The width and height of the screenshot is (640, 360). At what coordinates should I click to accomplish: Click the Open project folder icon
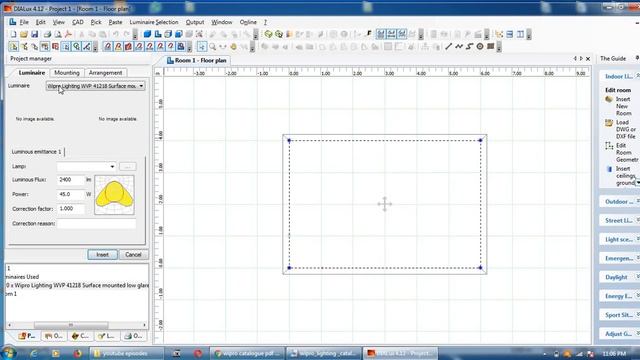[24, 34]
